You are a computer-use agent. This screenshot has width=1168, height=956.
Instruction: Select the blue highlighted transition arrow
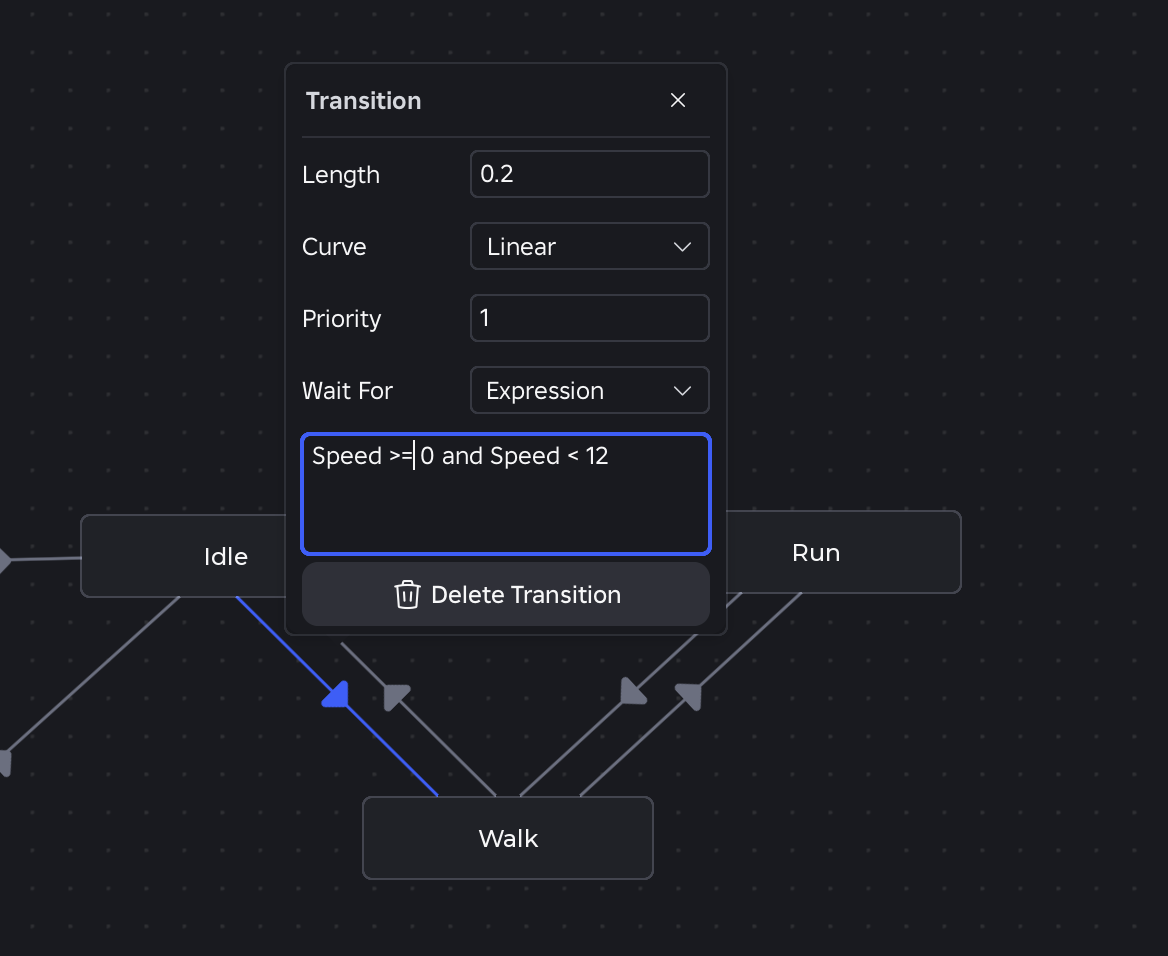coord(336,694)
